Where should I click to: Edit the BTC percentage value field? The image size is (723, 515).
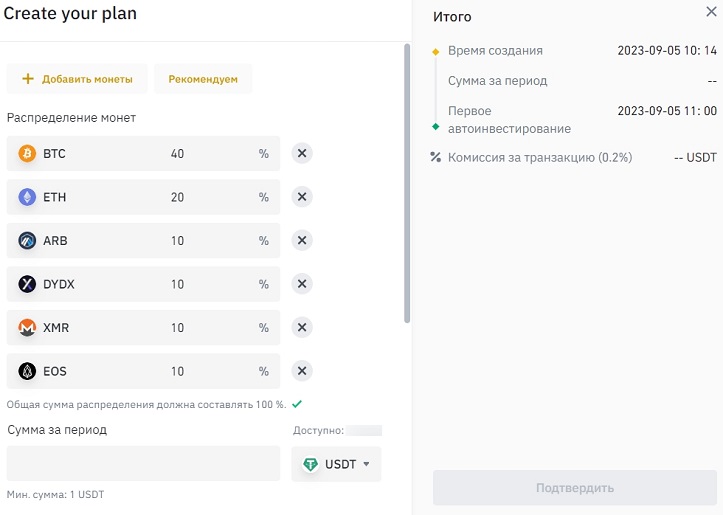pos(177,154)
